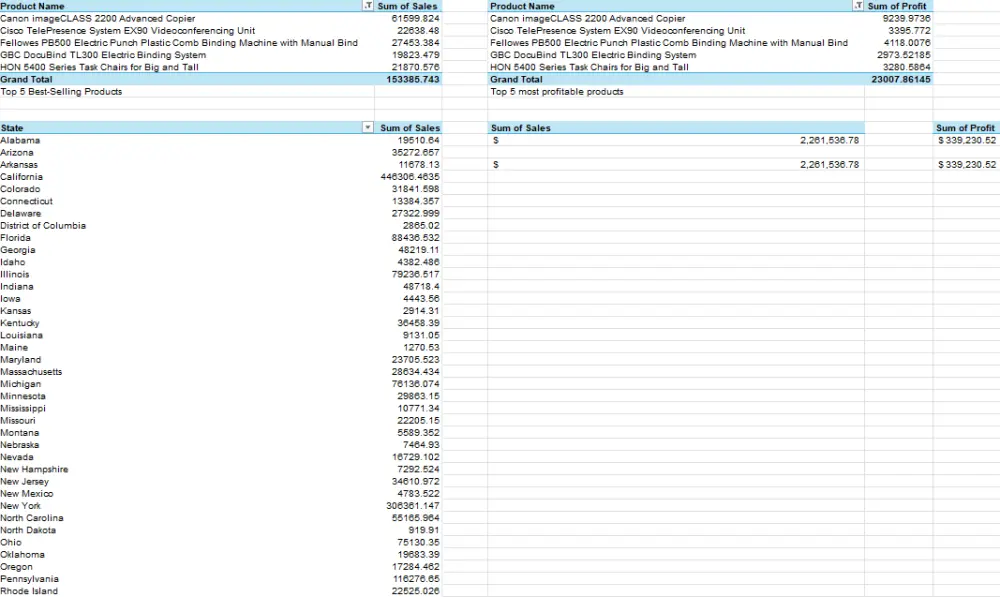Click the Oregon row label

coord(17,566)
